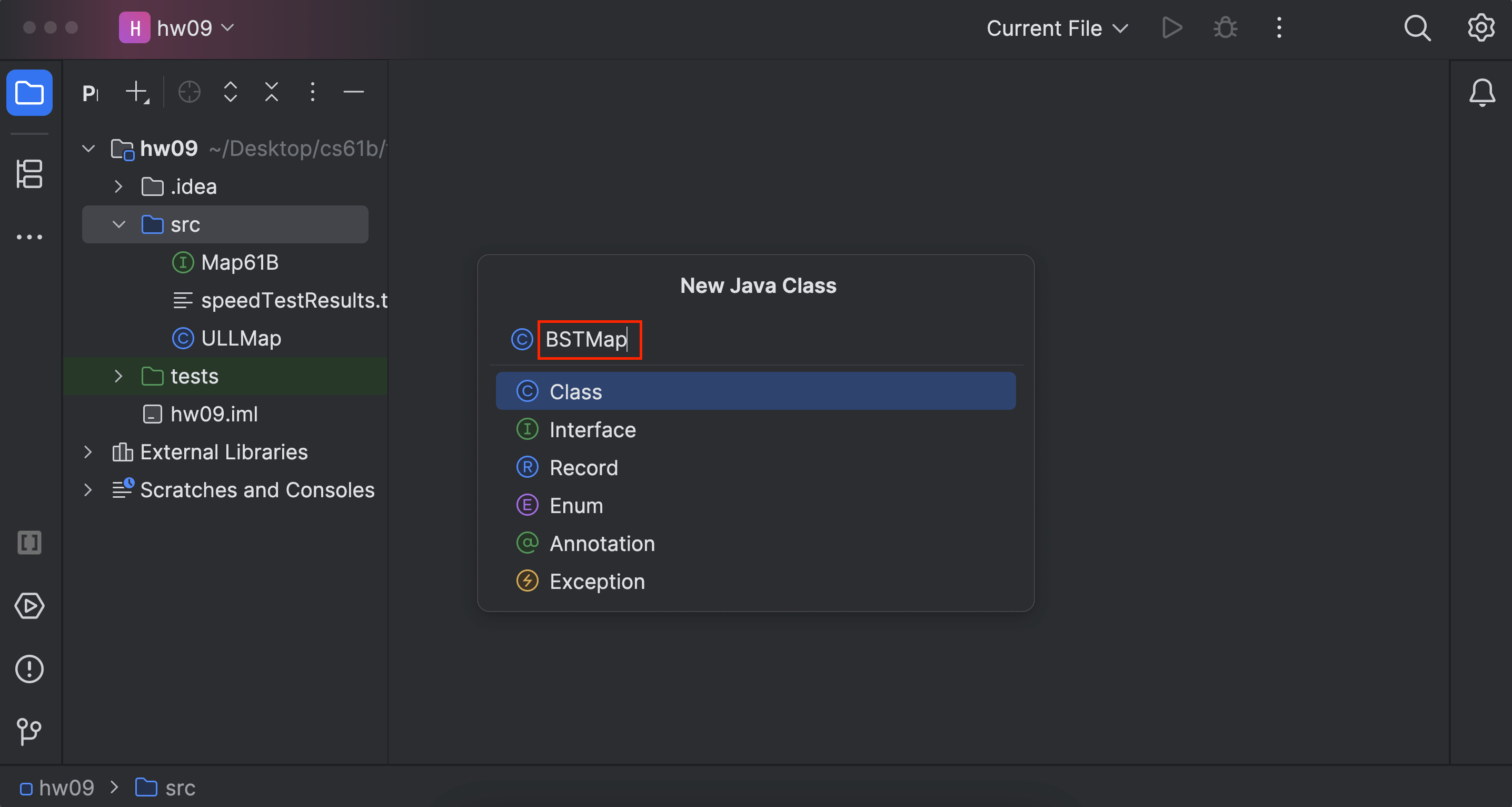1512x807 pixels.
Task: Click the Search Everywhere magnifier
Action: click(x=1417, y=28)
